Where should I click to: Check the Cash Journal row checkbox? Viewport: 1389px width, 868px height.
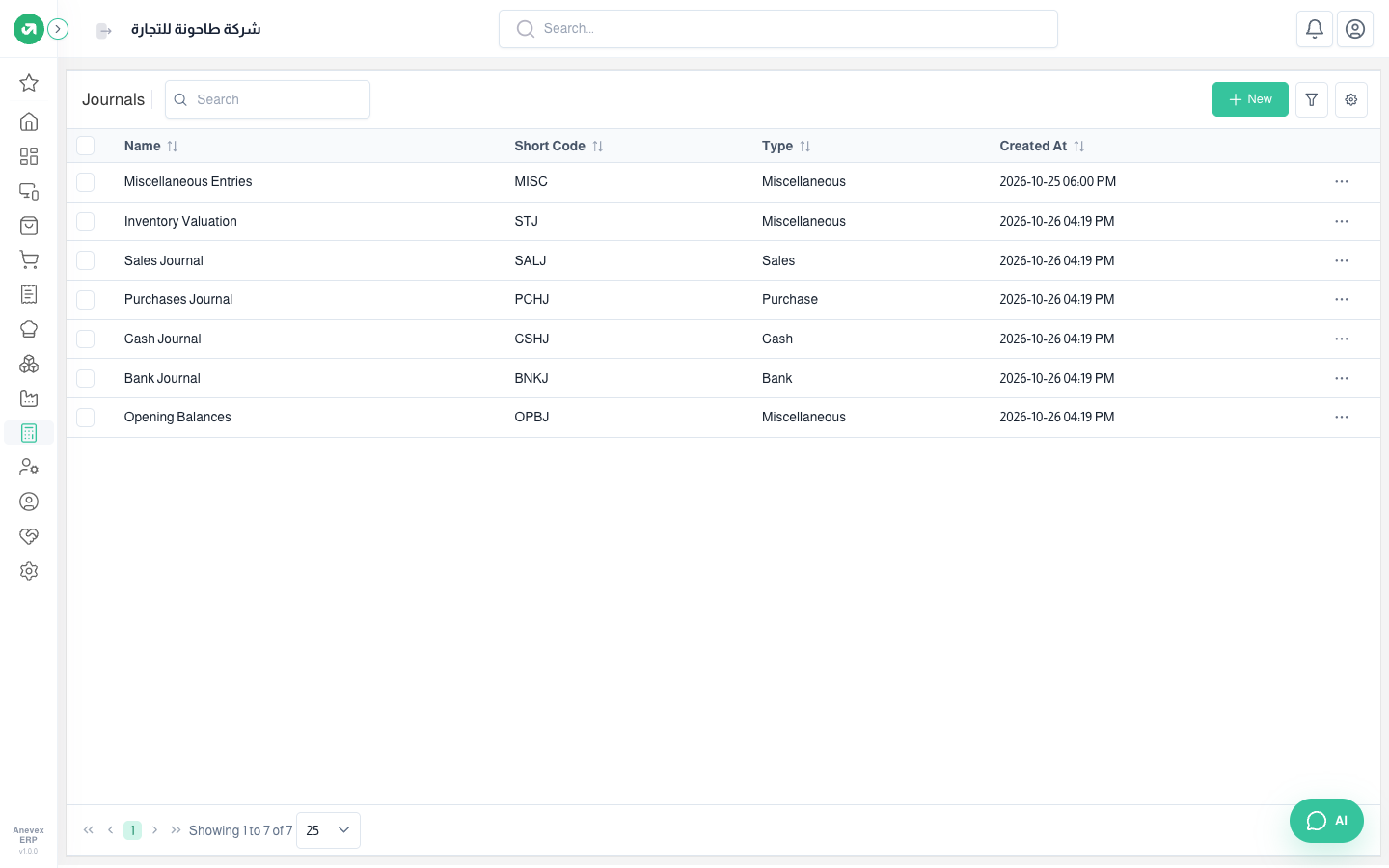point(86,339)
